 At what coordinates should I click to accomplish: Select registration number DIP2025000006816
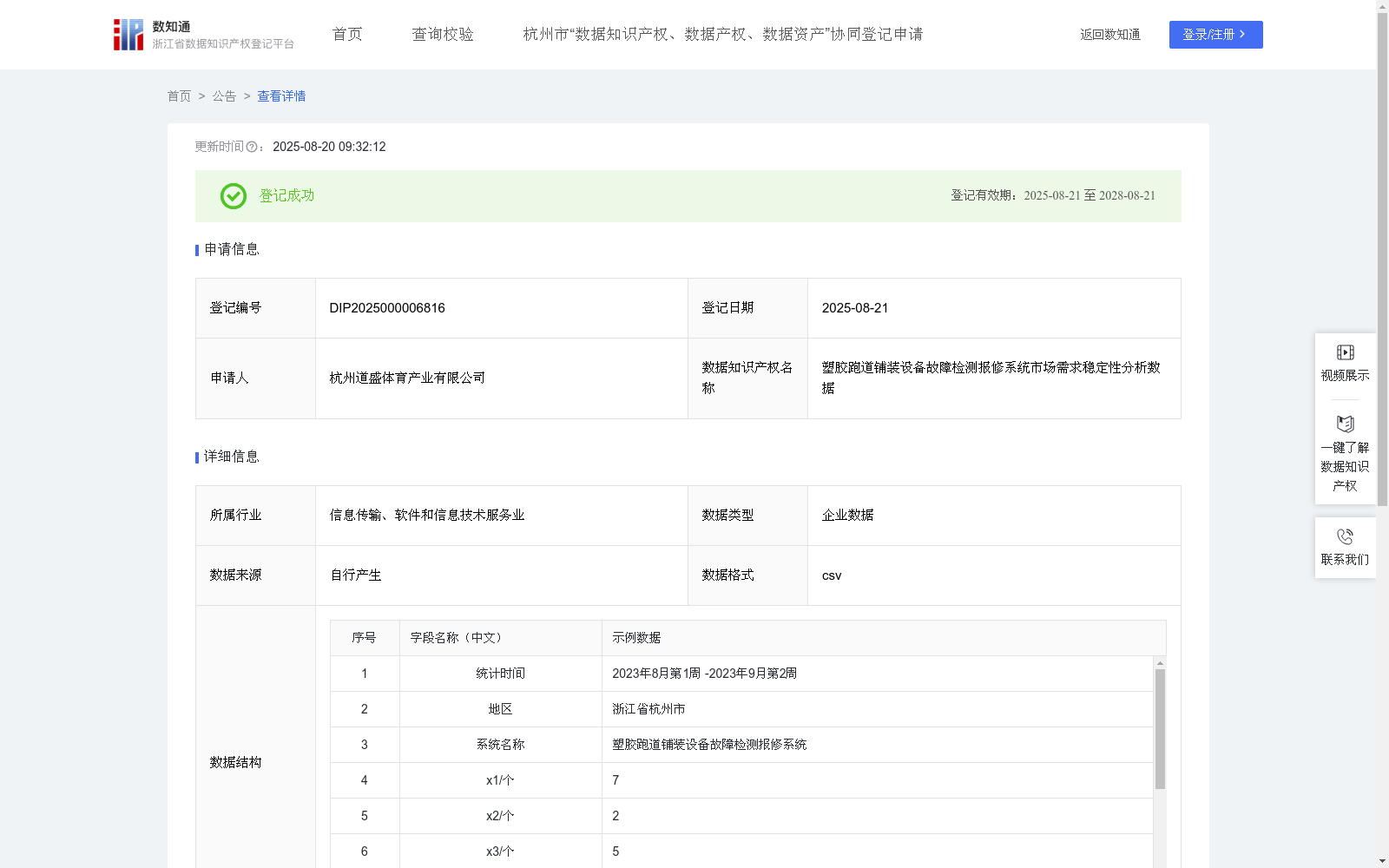point(387,308)
